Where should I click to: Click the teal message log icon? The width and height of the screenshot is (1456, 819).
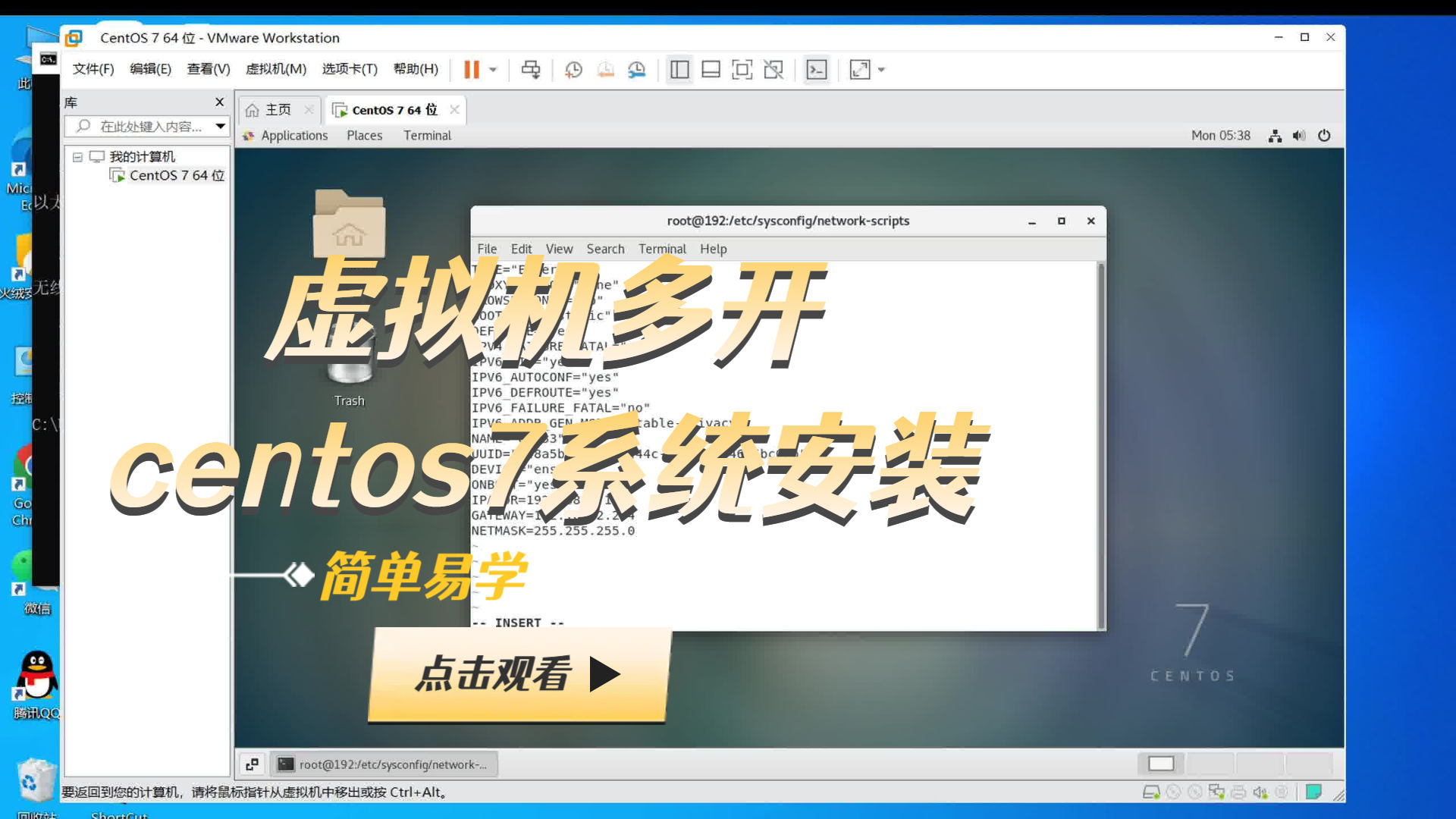tap(1313, 792)
